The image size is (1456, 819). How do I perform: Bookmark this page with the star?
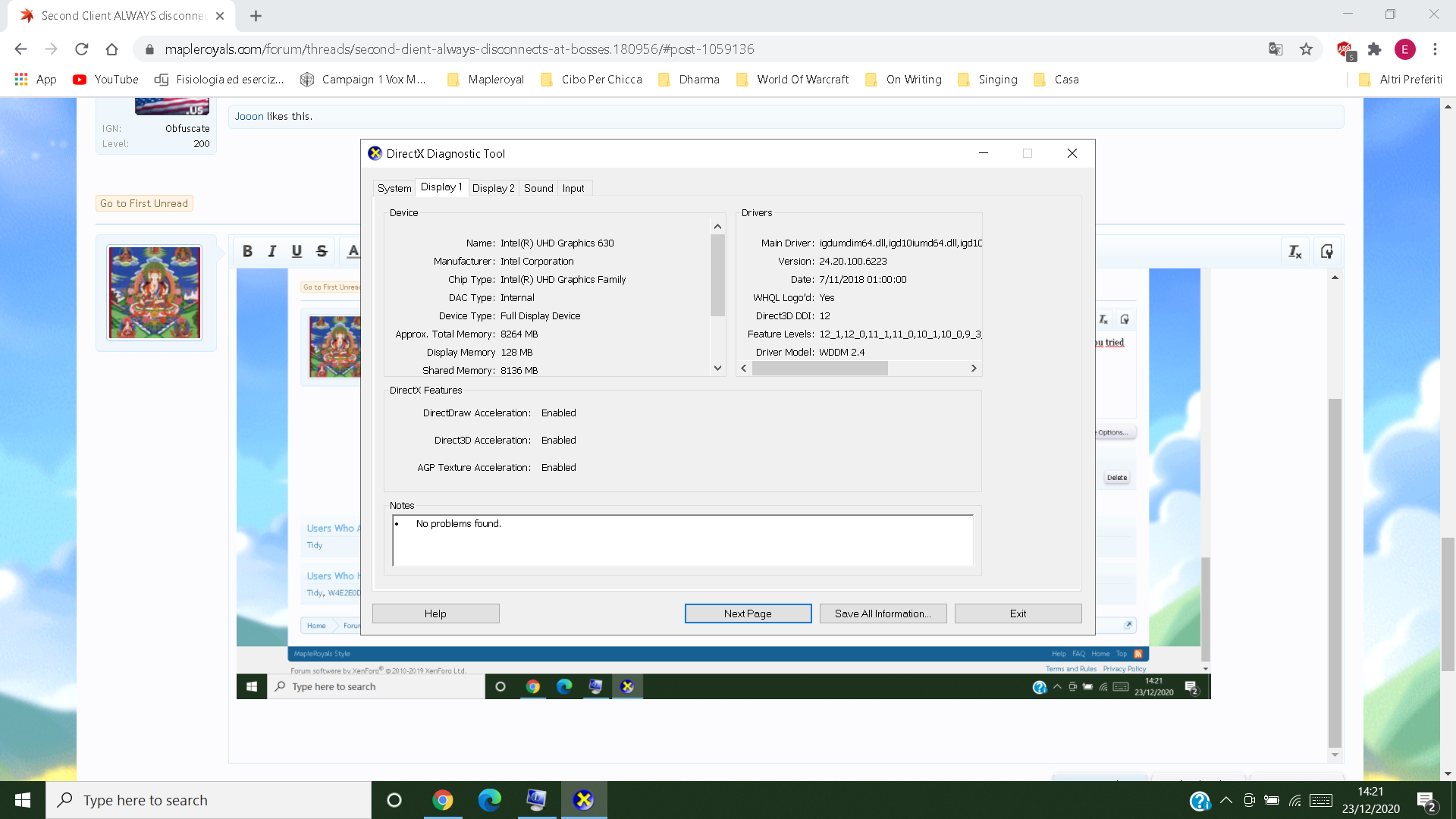point(1306,49)
